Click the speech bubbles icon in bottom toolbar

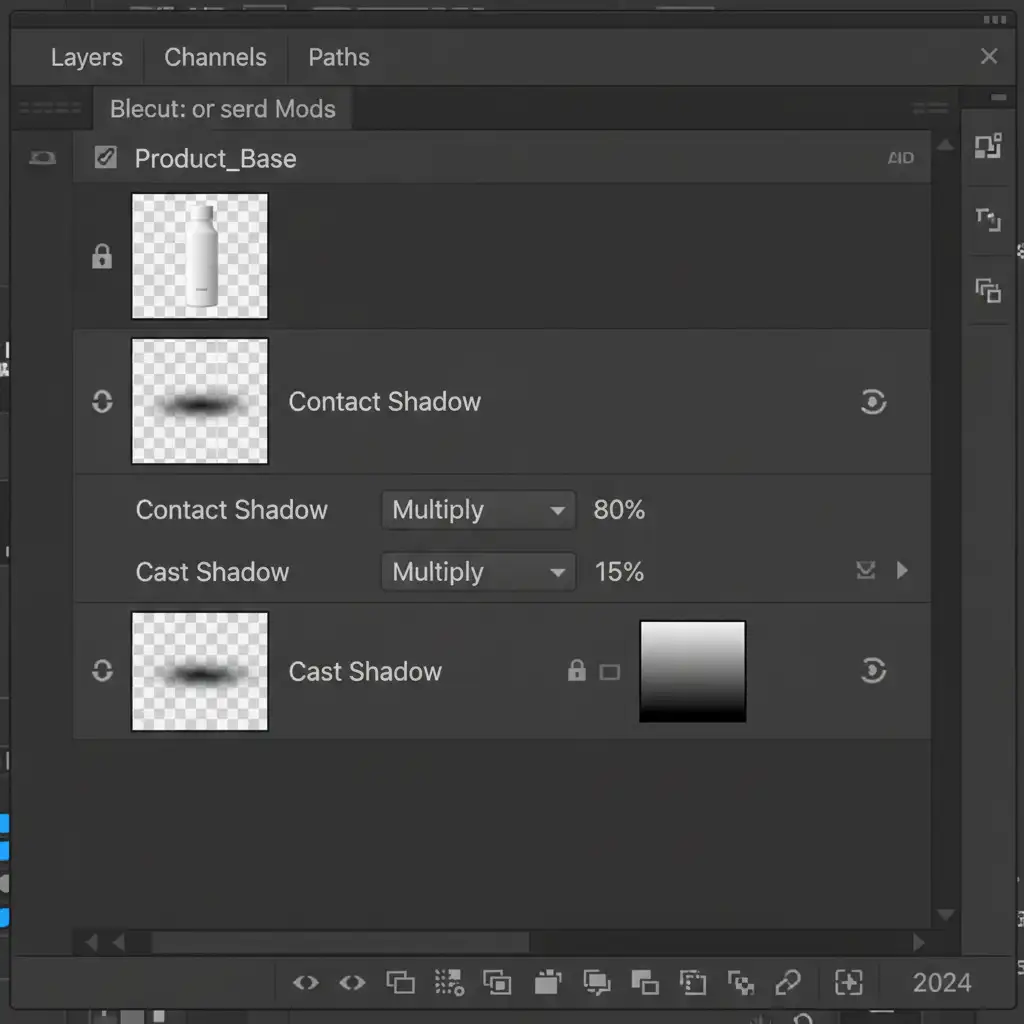pos(596,983)
